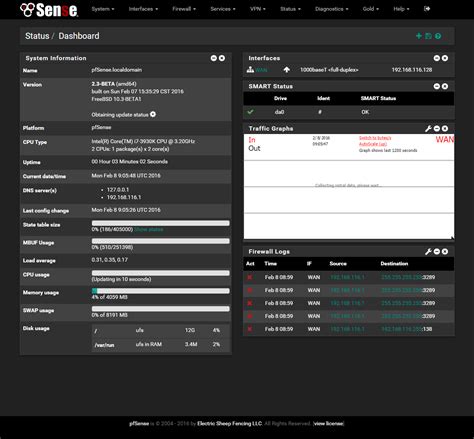Viewport: 474px width, 439px height.
Task: Click the Source column header
Action: pos(338,264)
